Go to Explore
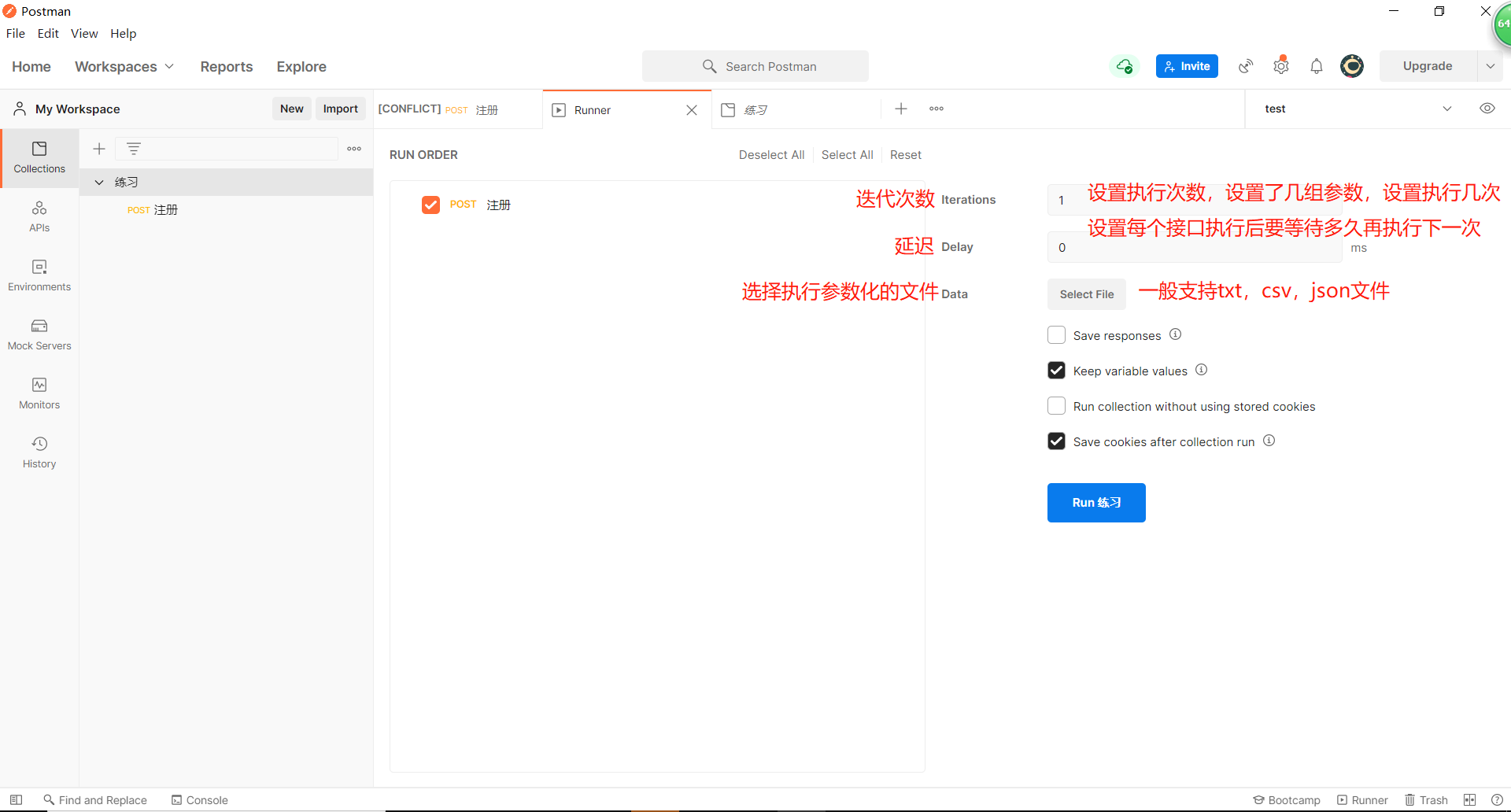The image size is (1511, 812). click(301, 67)
